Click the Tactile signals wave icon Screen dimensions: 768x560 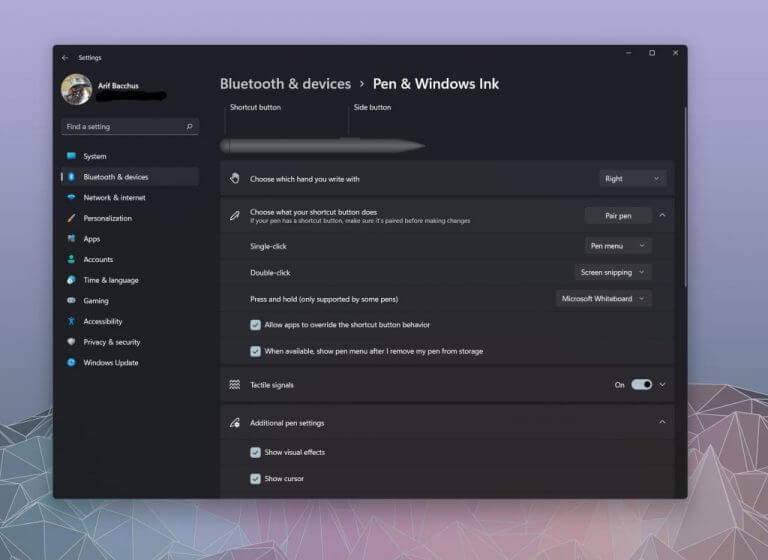235,385
